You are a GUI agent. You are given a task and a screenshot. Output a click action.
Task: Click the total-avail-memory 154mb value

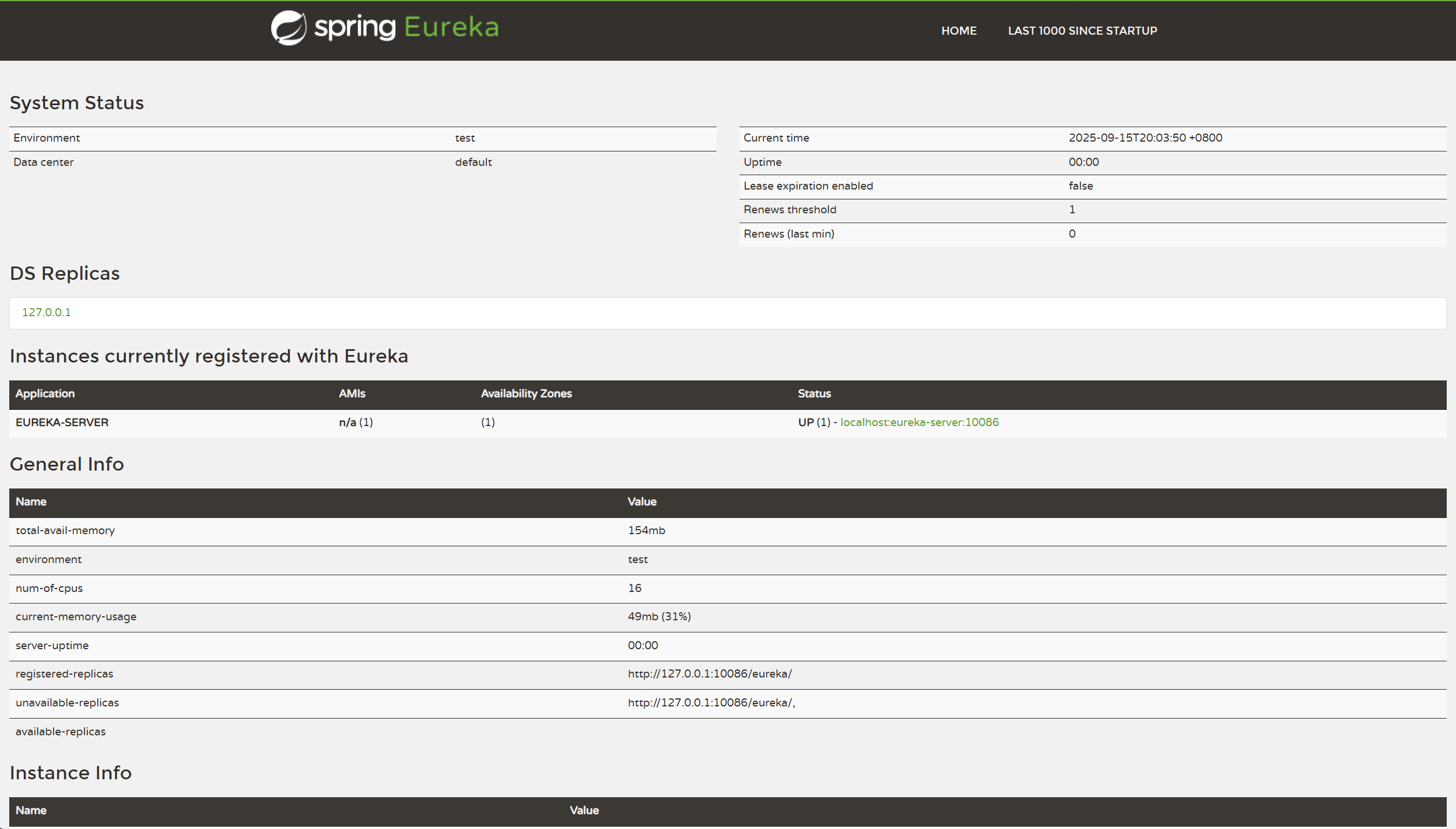tap(646, 530)
